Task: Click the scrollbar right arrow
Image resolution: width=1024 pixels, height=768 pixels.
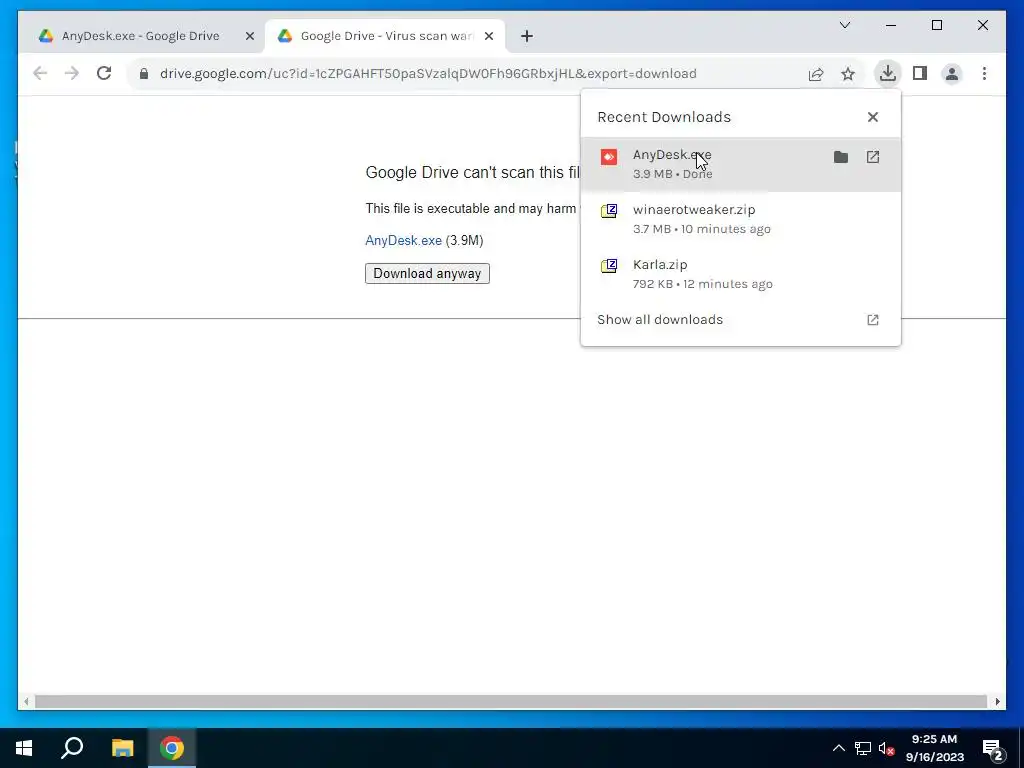Action: (x=998, y=702)
